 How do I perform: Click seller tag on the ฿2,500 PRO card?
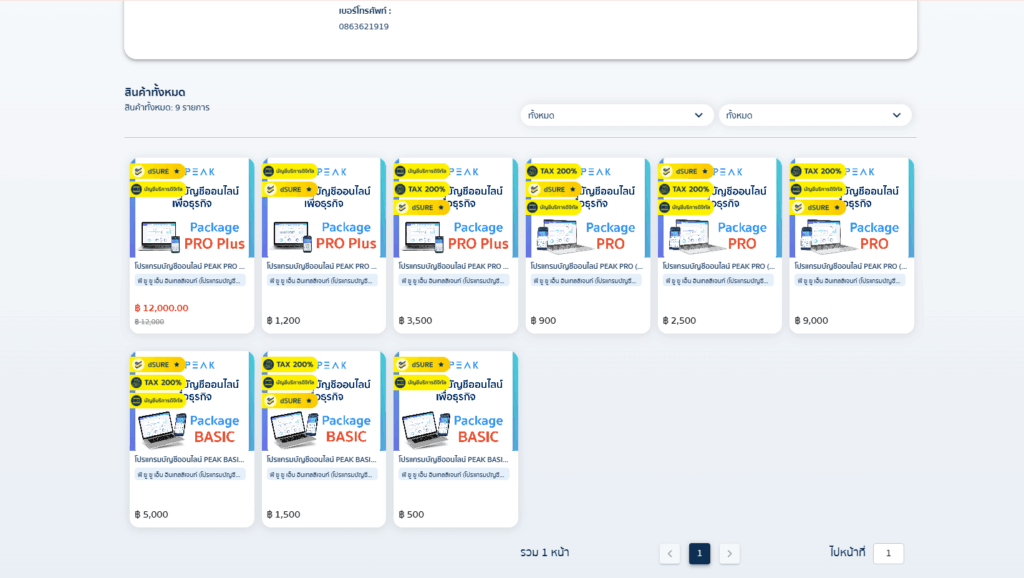719,281
